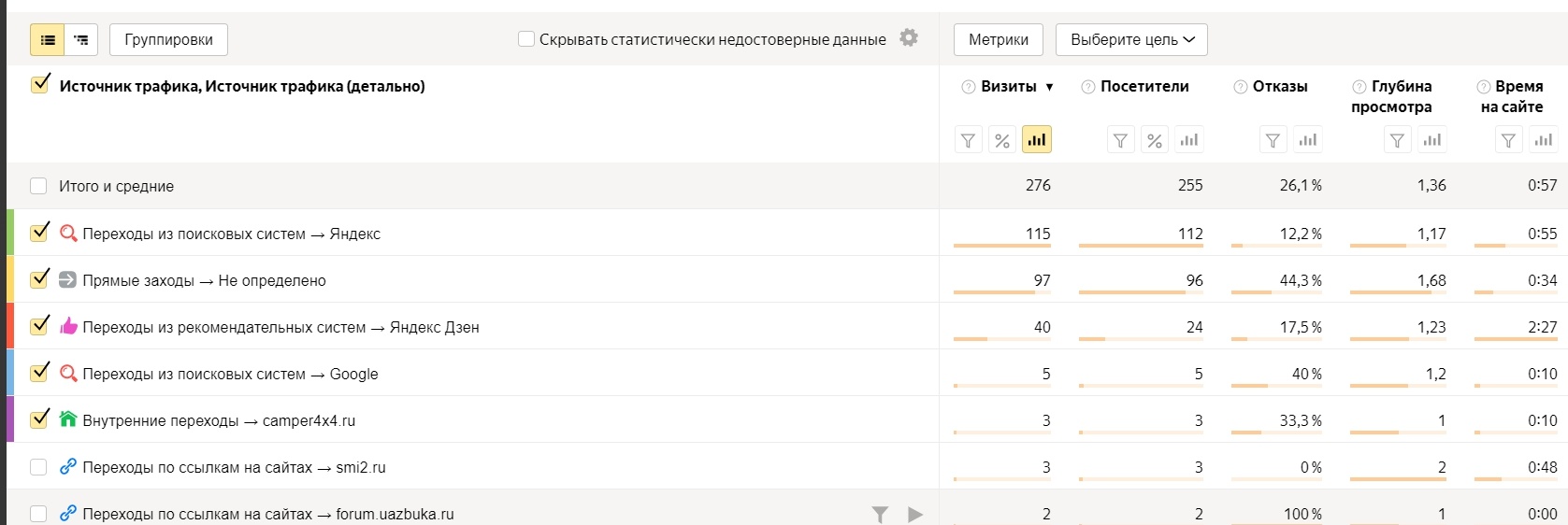Screen dimensions: 1568x525
Task: Open the Группировки menu
Action: tap(168, 40)
